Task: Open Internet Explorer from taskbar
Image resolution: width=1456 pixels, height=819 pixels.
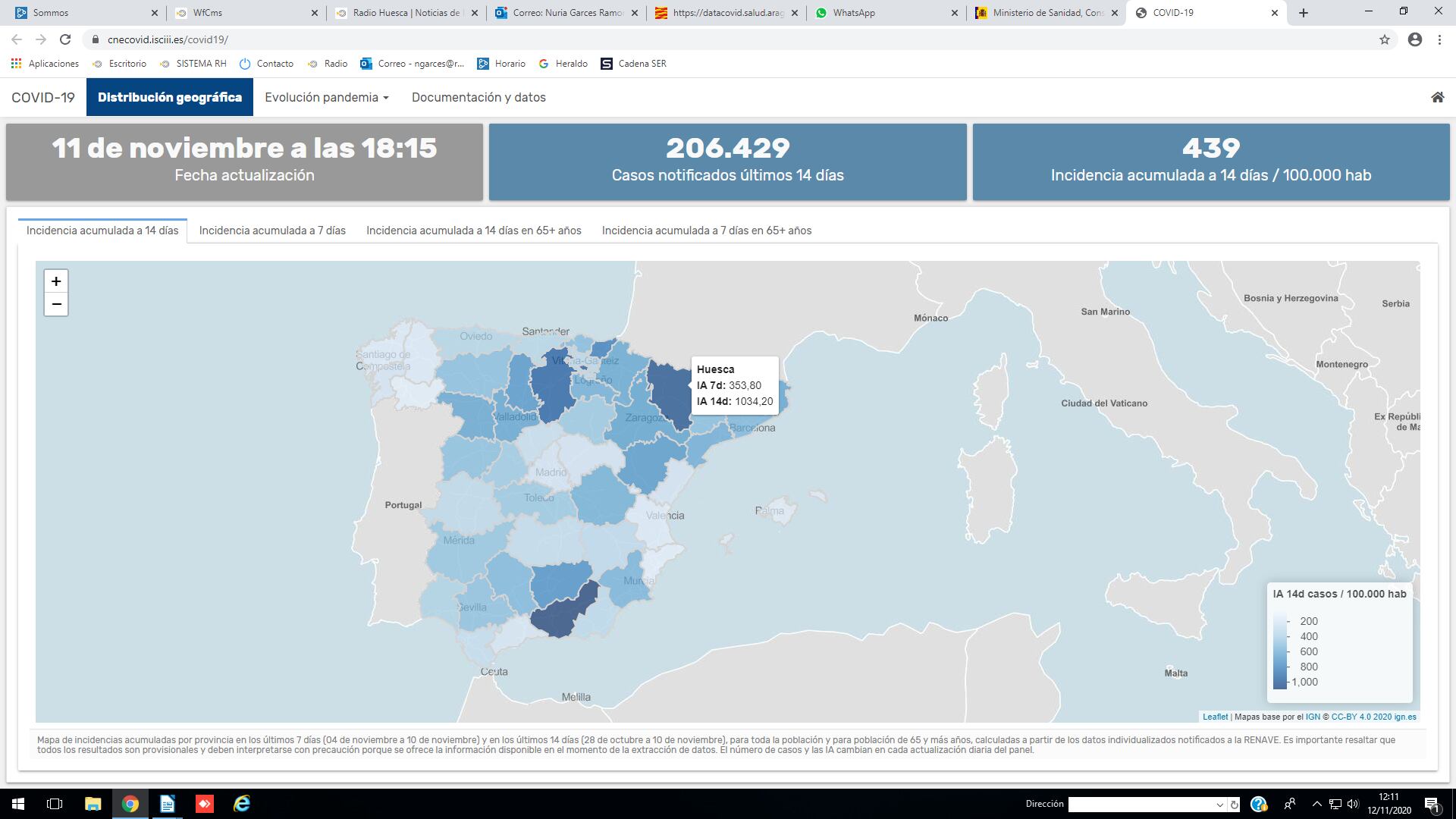Action: pos(242,804)
